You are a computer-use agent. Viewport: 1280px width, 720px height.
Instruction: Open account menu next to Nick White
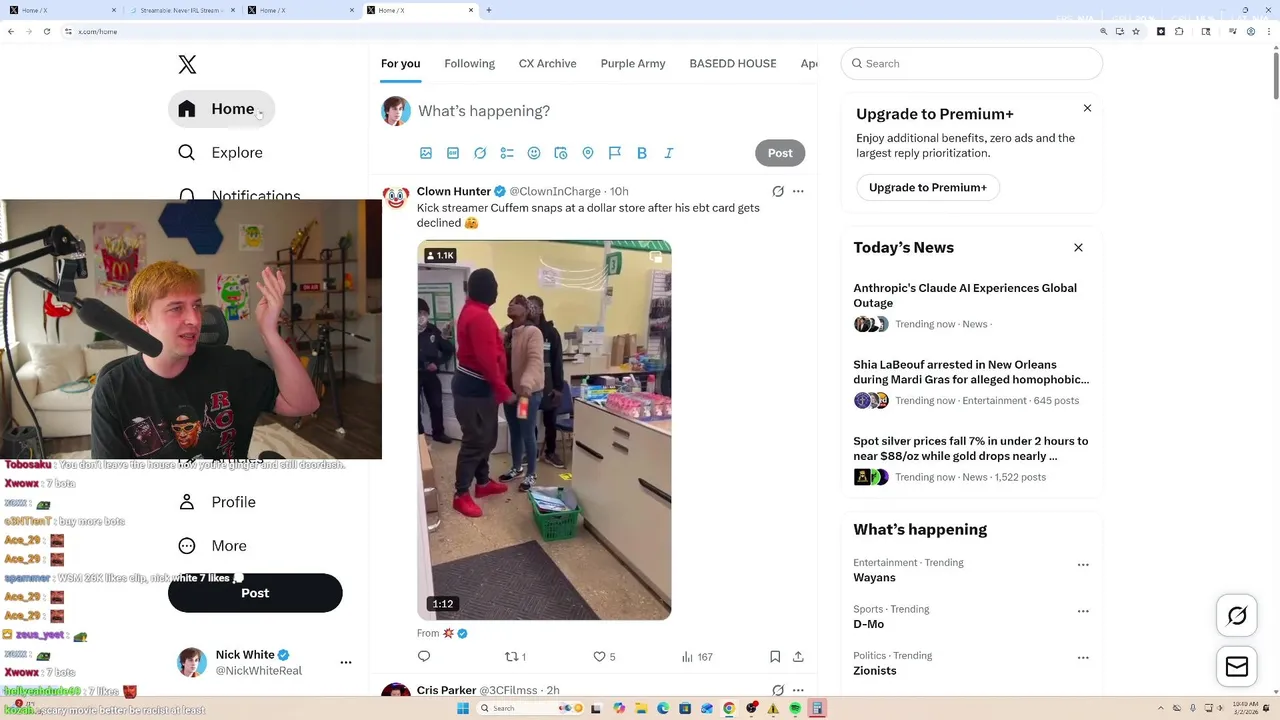coord(346,662)
